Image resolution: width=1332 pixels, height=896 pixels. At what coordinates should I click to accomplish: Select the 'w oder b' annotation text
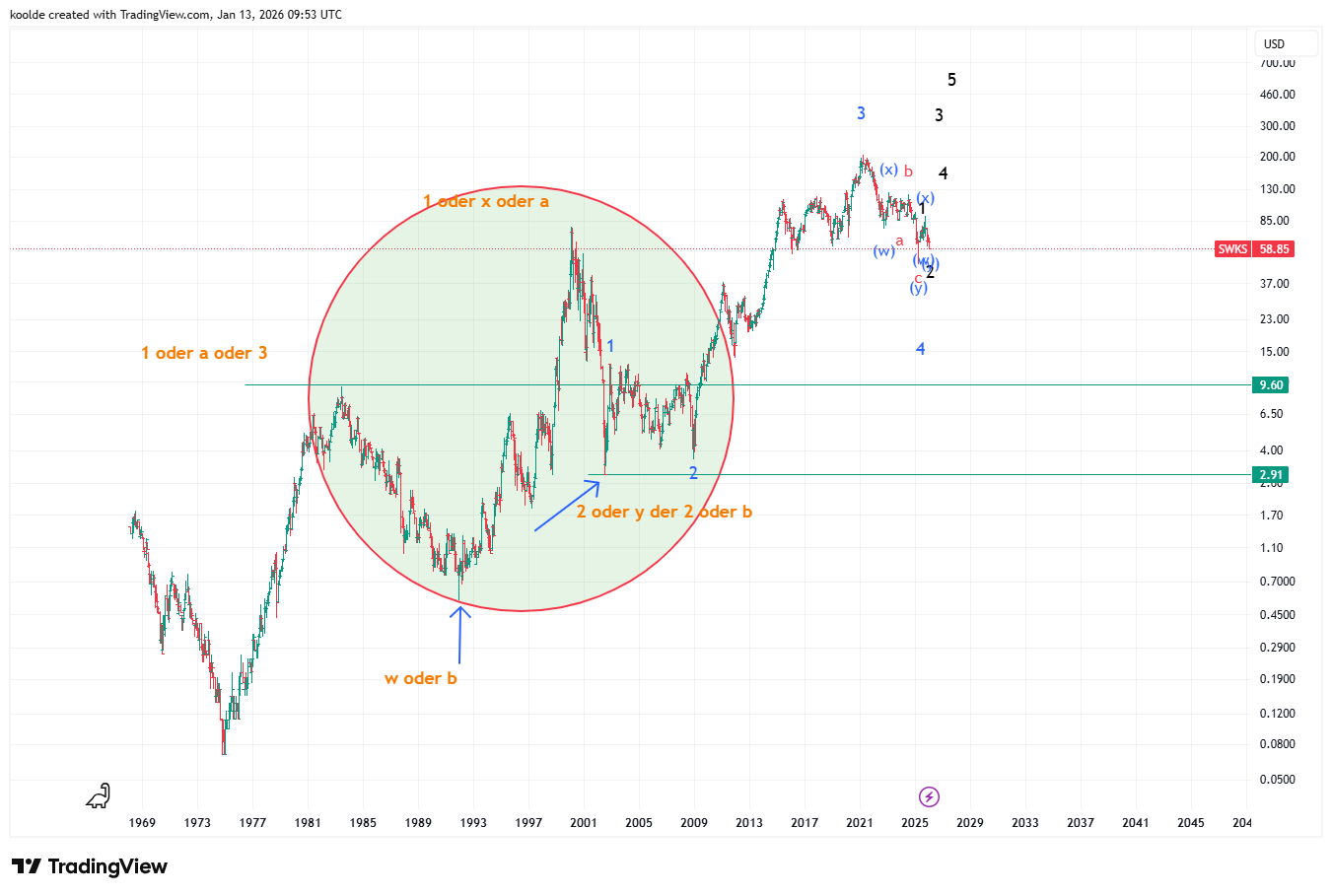pos(421,678)
